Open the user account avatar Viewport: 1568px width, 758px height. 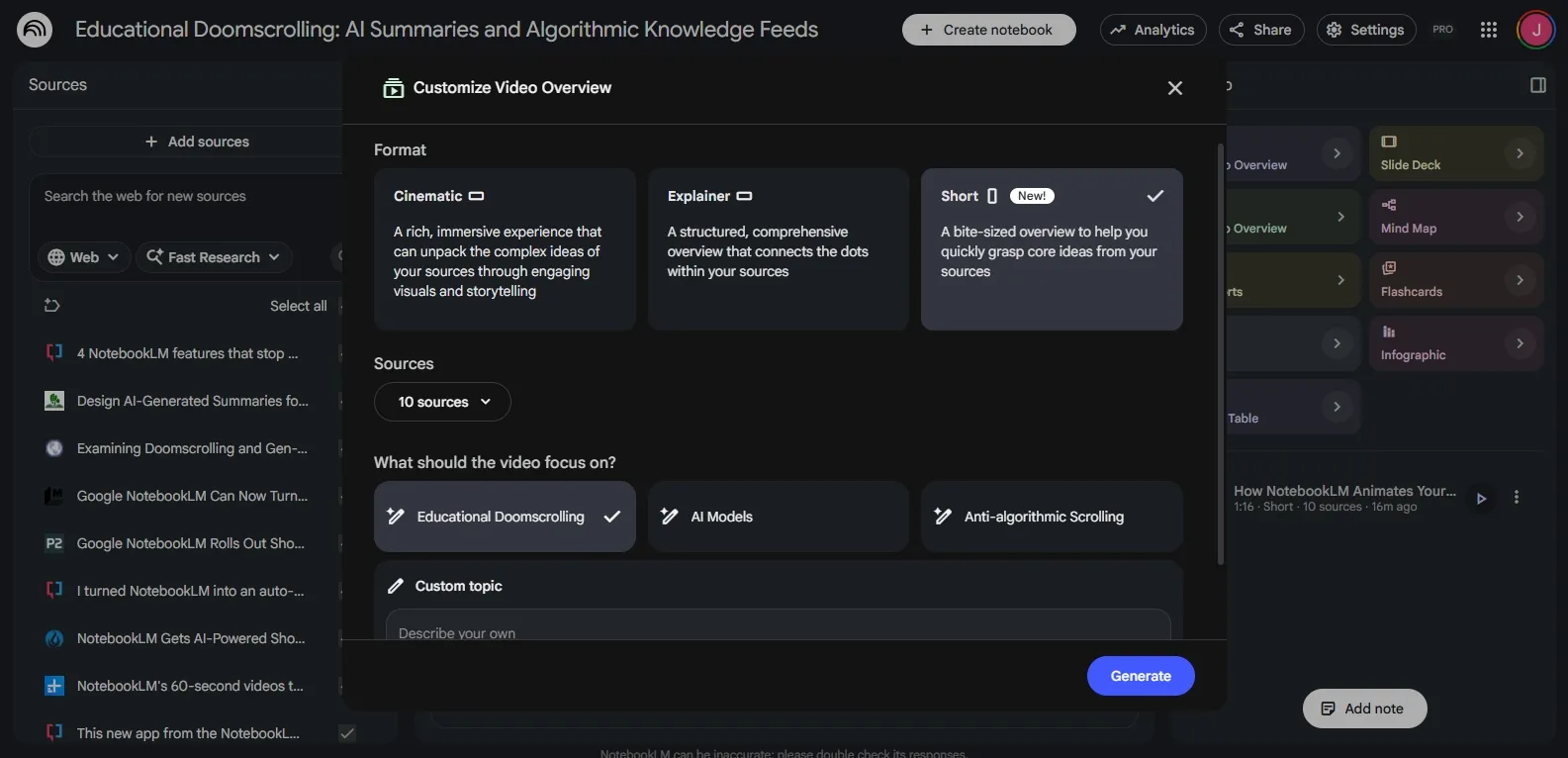(1536, 30)
